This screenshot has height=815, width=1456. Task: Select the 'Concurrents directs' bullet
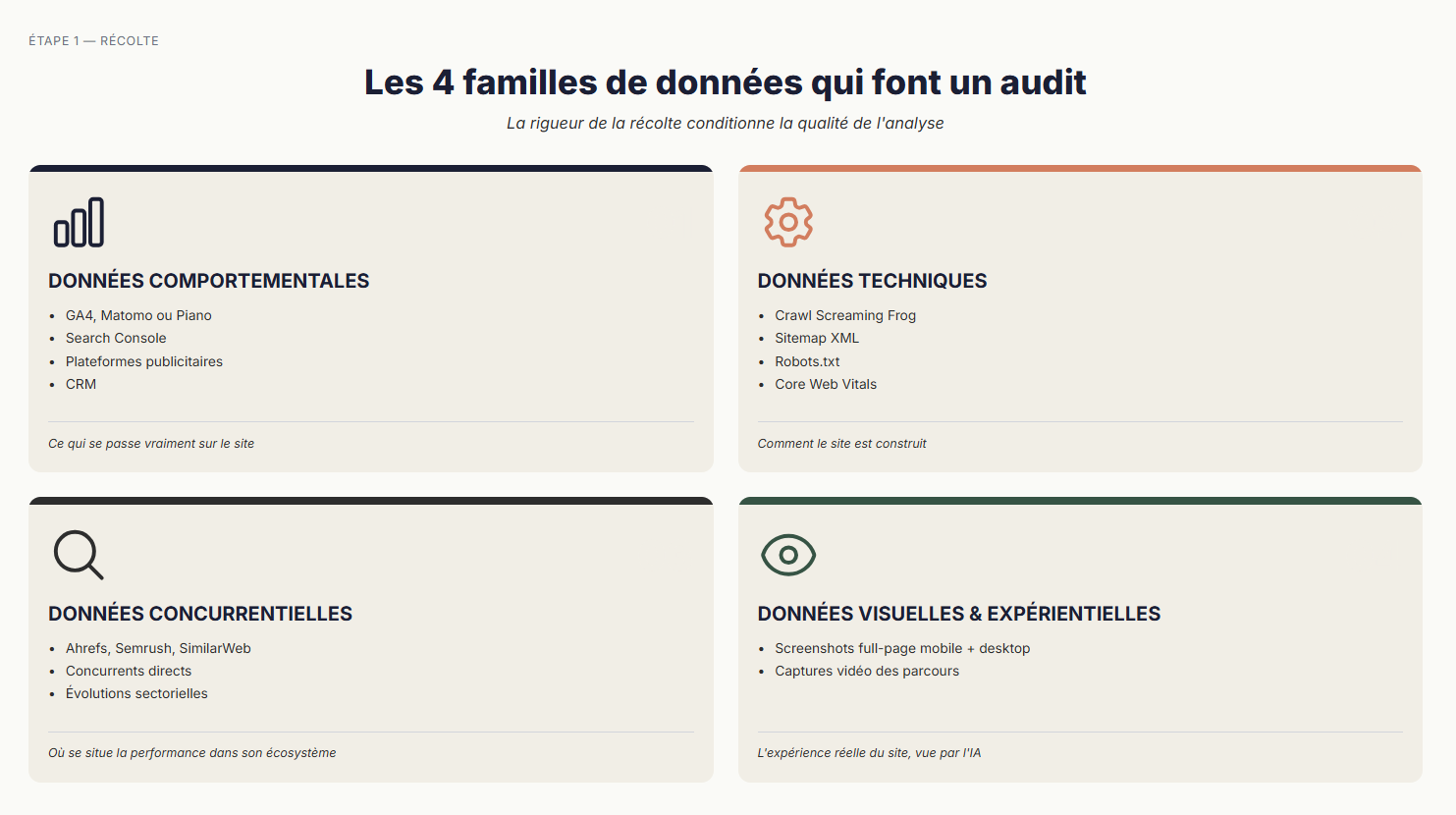[x=129, y=671]
